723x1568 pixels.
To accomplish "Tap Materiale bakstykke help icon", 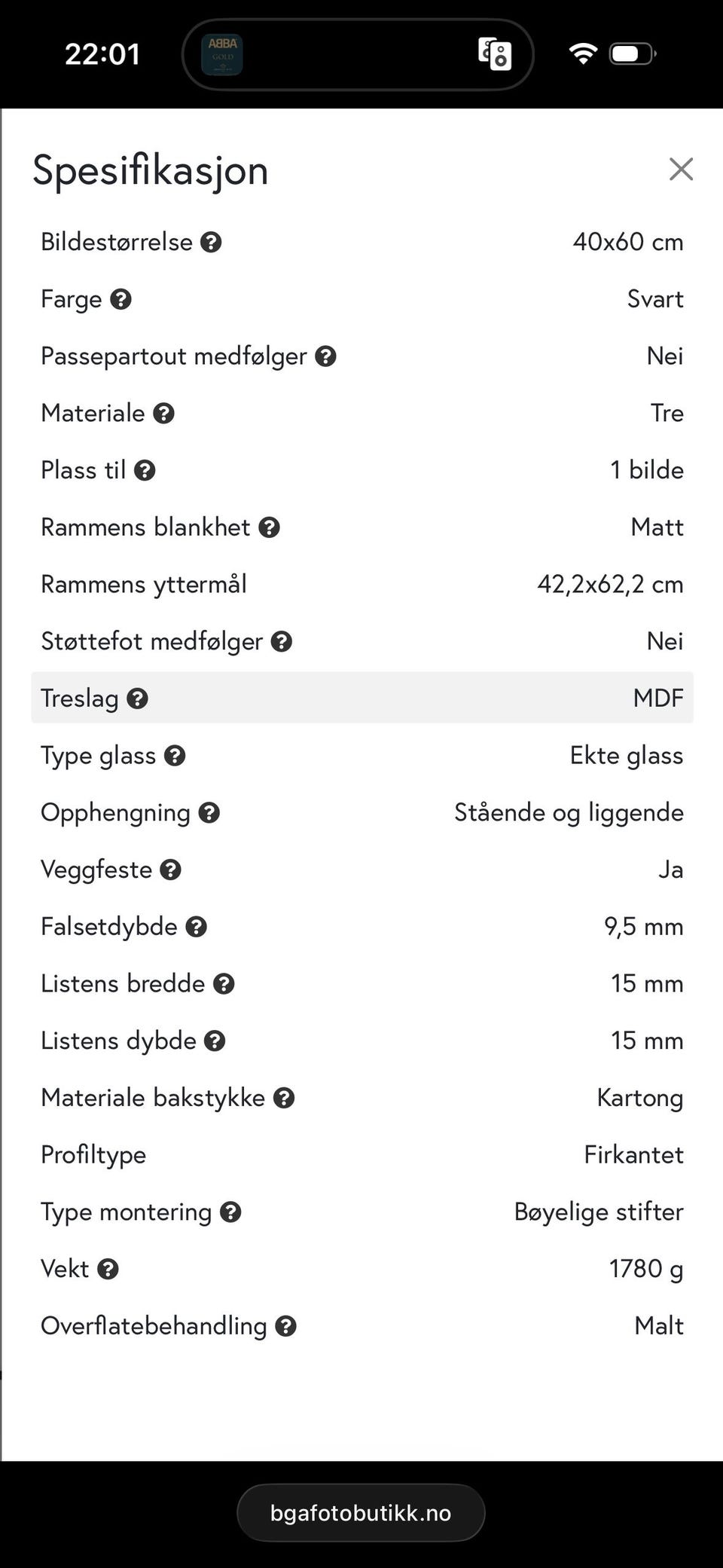I will coord(284,1099).
